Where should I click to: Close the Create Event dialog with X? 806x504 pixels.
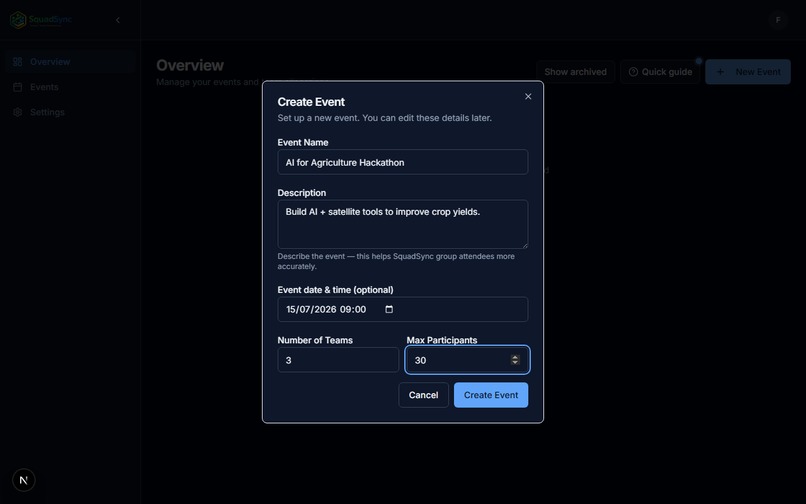pyautogui.click(x=528, y=97)
